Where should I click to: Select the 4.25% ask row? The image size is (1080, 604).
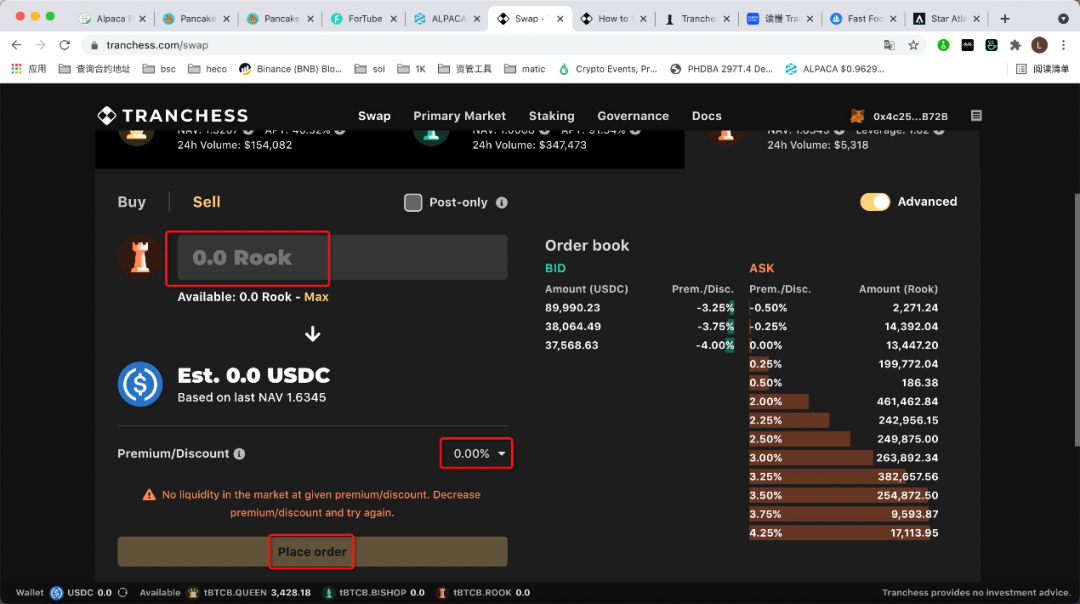pyautogui.click(x=844, y=533)
